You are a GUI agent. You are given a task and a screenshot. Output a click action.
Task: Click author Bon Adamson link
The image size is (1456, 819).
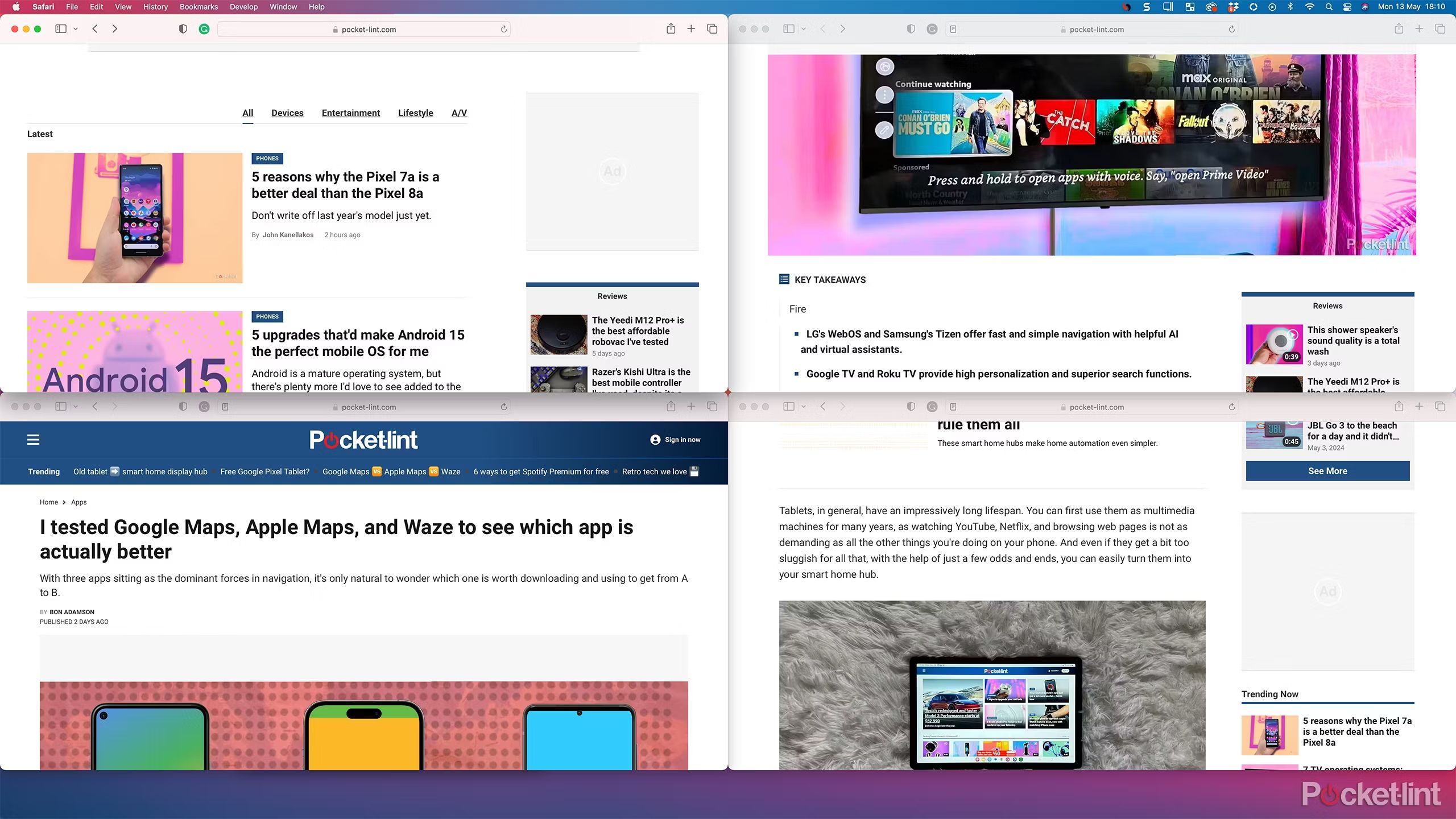[x=72, y=612]
